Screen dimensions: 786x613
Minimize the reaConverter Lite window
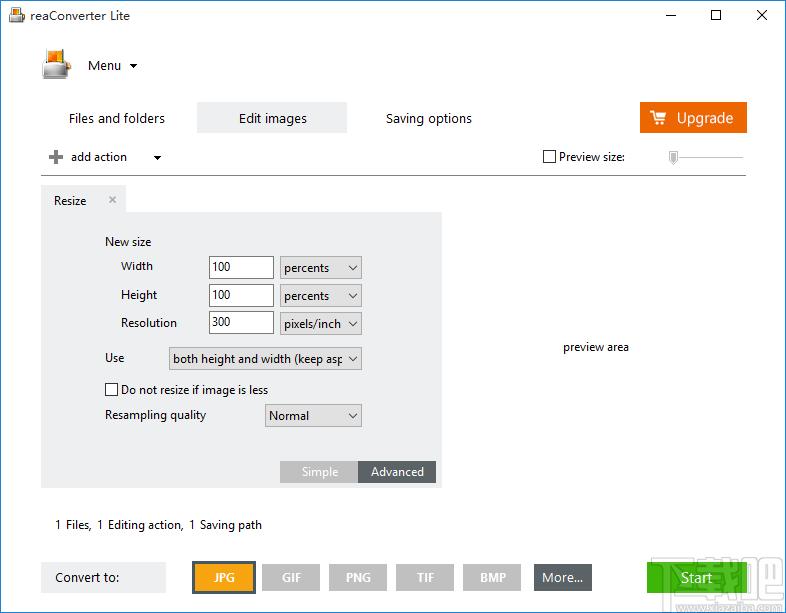point(671,15)
